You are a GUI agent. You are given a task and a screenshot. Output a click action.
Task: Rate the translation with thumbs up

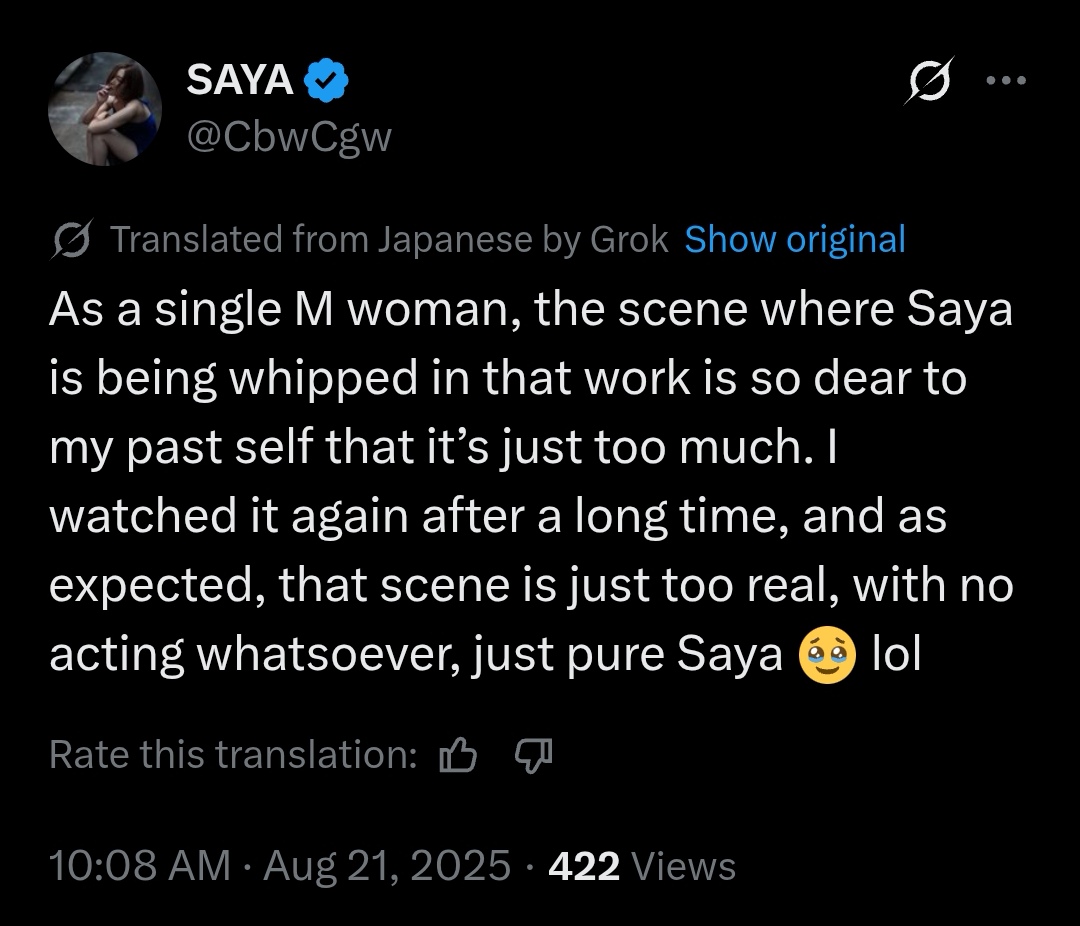coord(458,756)
